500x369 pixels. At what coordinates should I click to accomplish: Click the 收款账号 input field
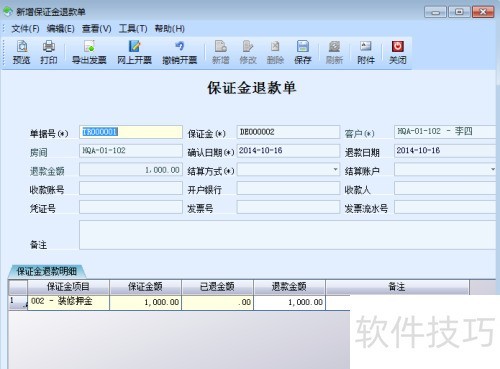[131, 188]
